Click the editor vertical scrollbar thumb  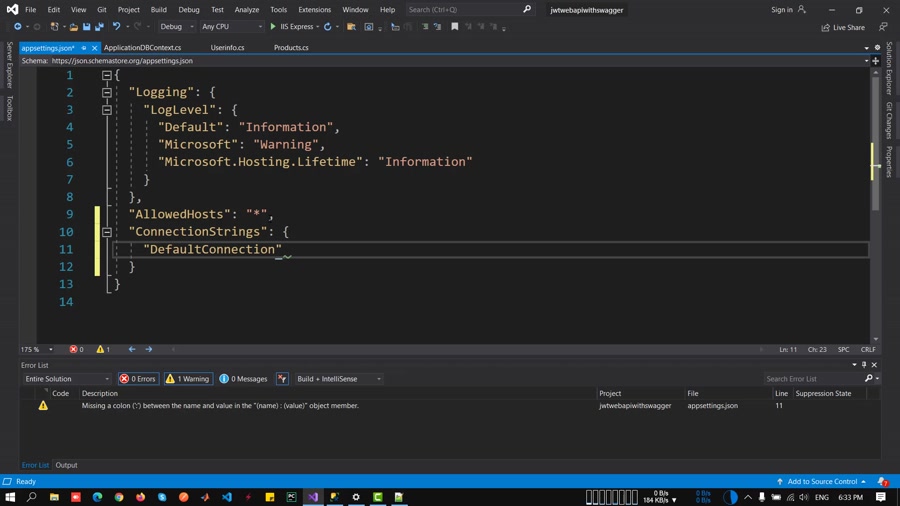[x=875, y=143]
